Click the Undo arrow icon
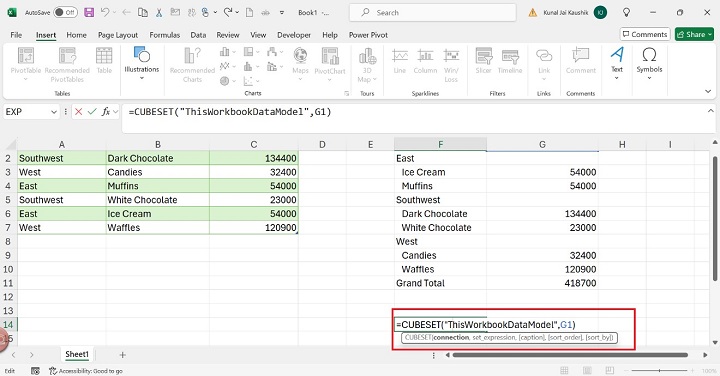Image resolution: width=720 pixels, height=376 pixels. [105, 12]
